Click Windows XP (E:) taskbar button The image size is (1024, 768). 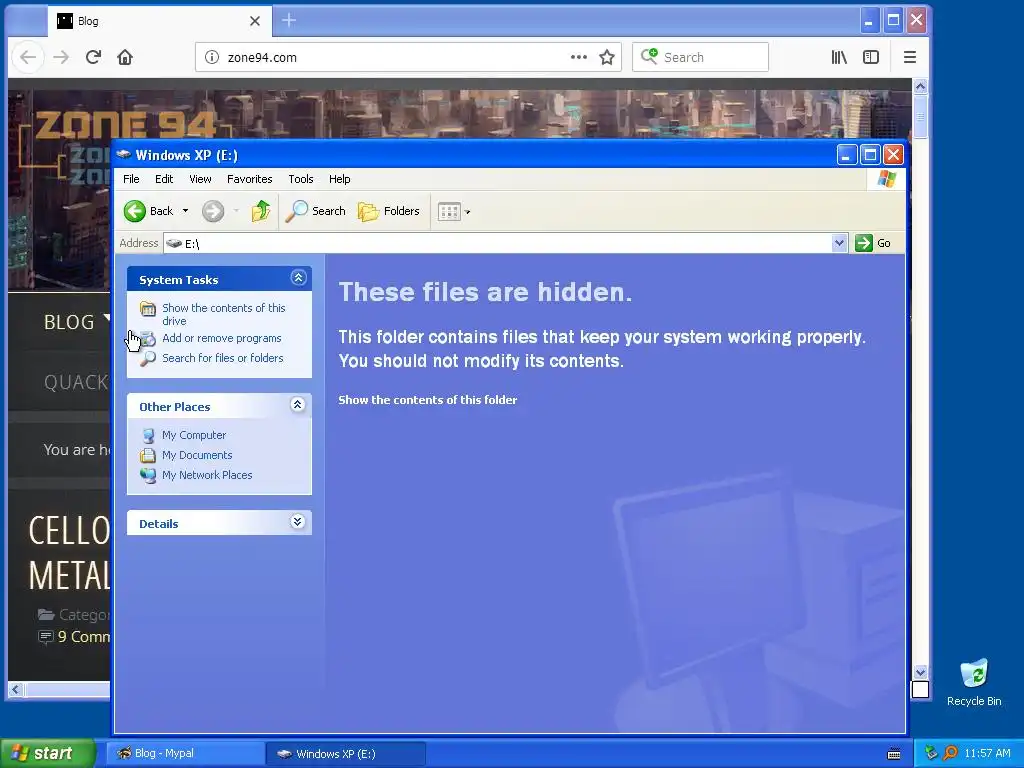[346, 754]
